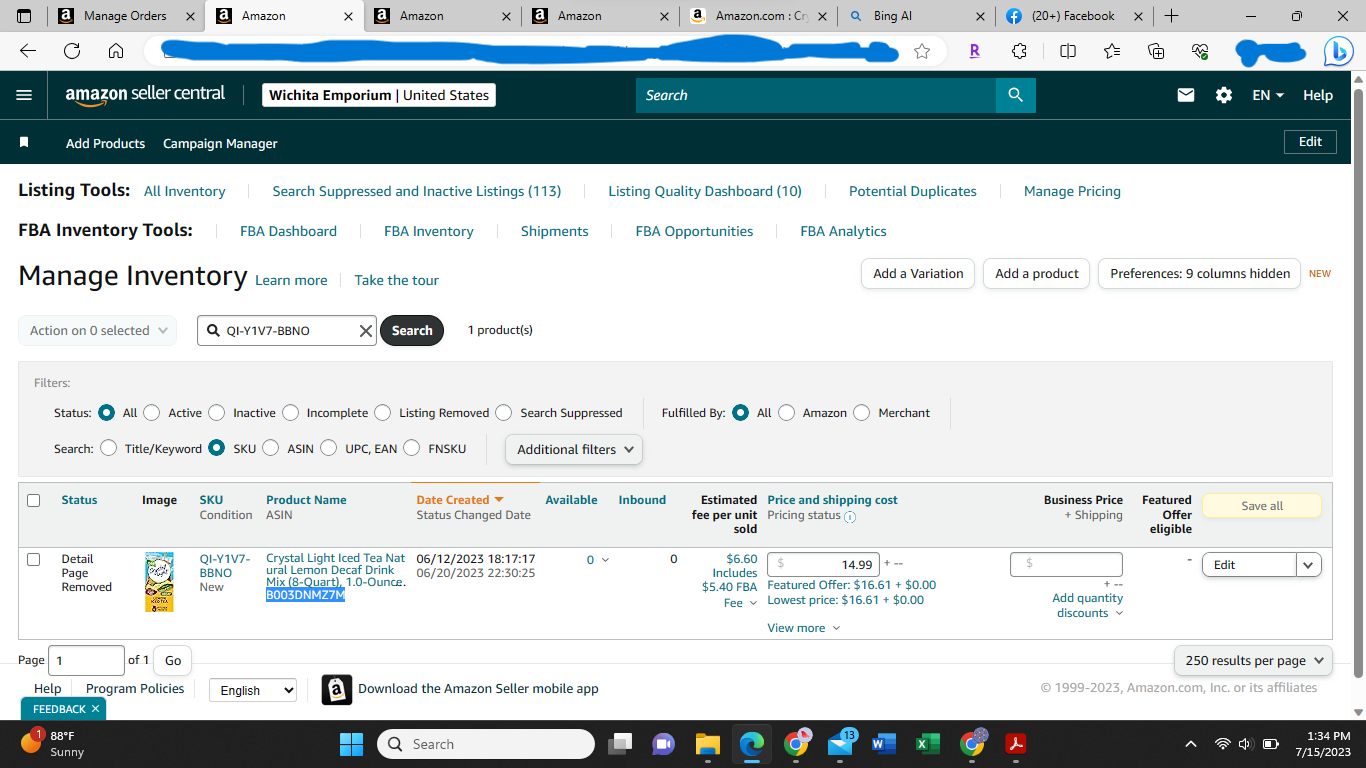
Task: Click pricing status info icon
Action: (850, 517)
